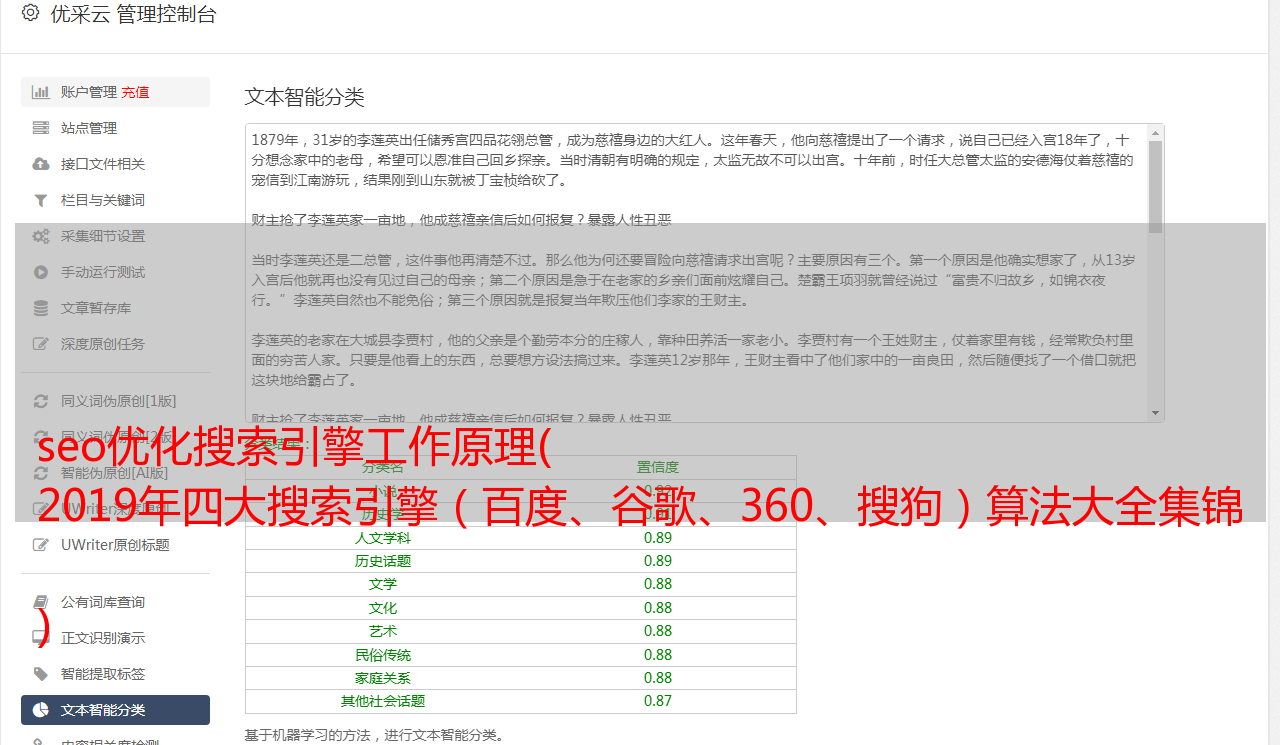
Task: Click the gear icon beside 优采云 管理控制台
Action: [x=30, y=13]
